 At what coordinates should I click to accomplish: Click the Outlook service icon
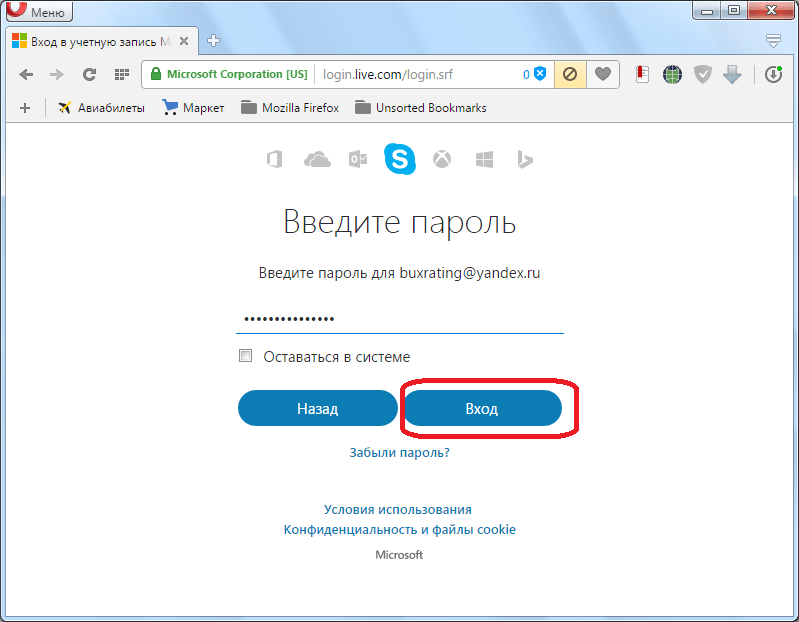point(358,159)
